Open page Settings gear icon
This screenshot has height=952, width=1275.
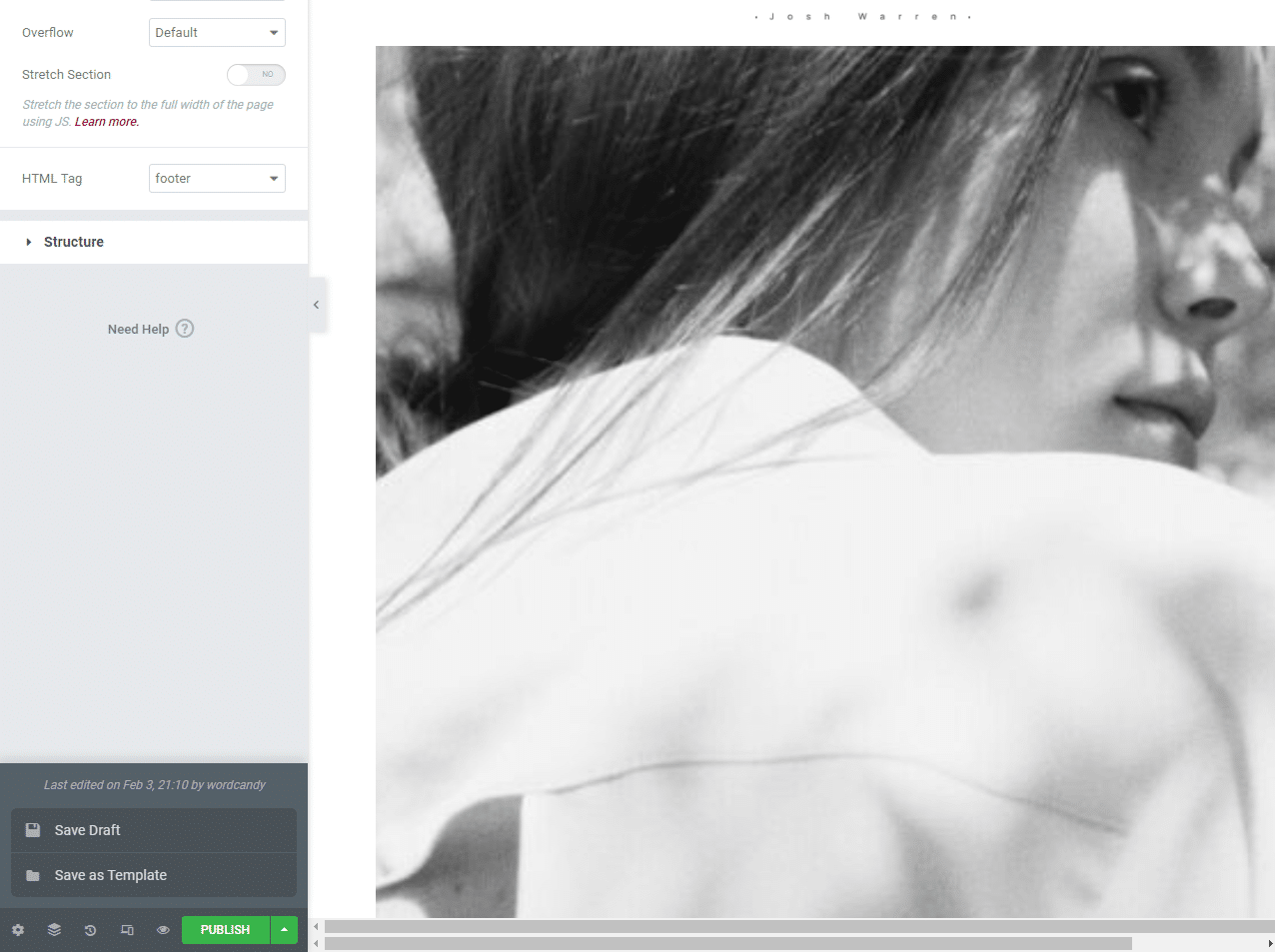point(18,930)
